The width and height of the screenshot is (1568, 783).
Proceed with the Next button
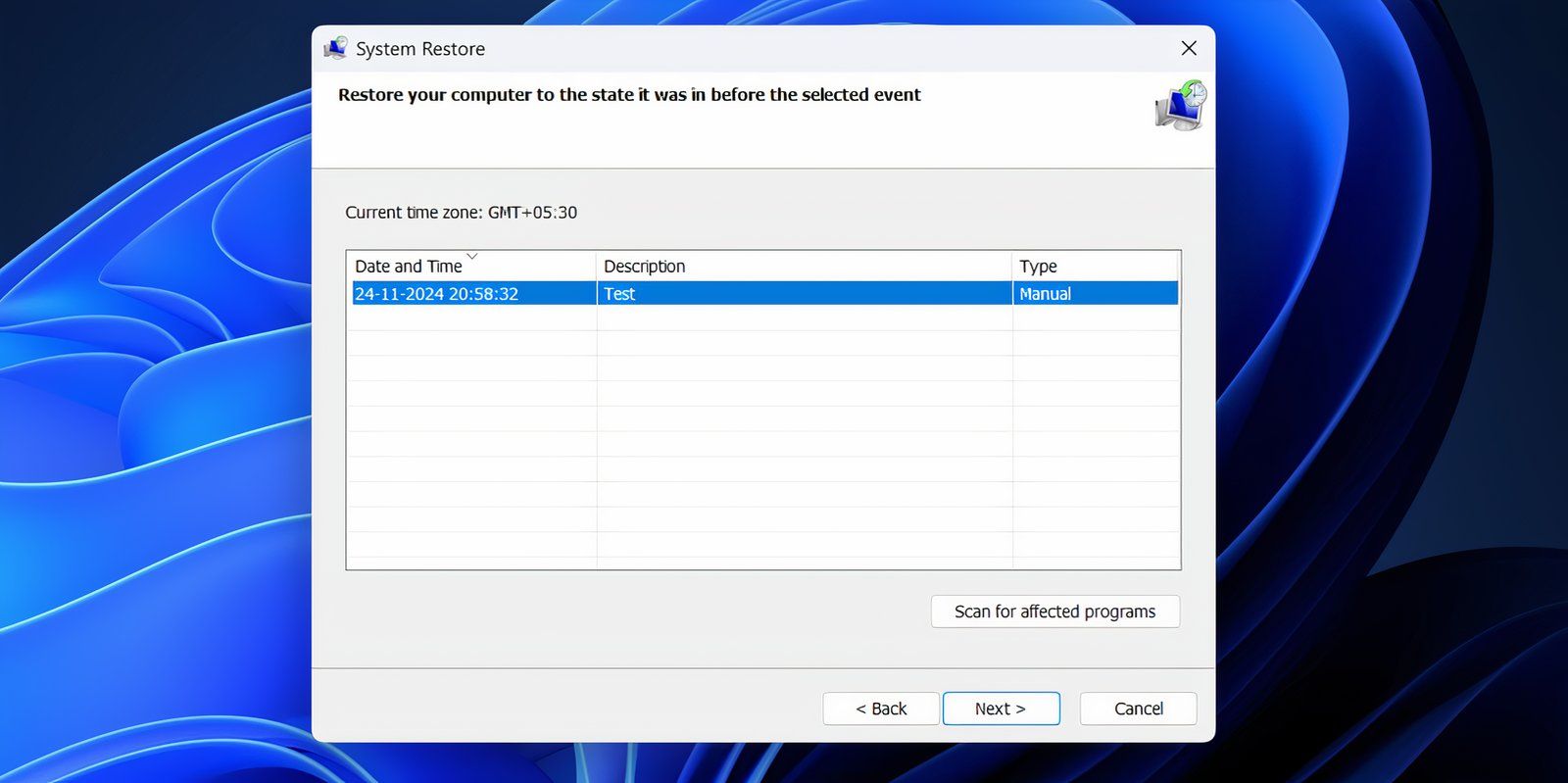[1001, 709]
